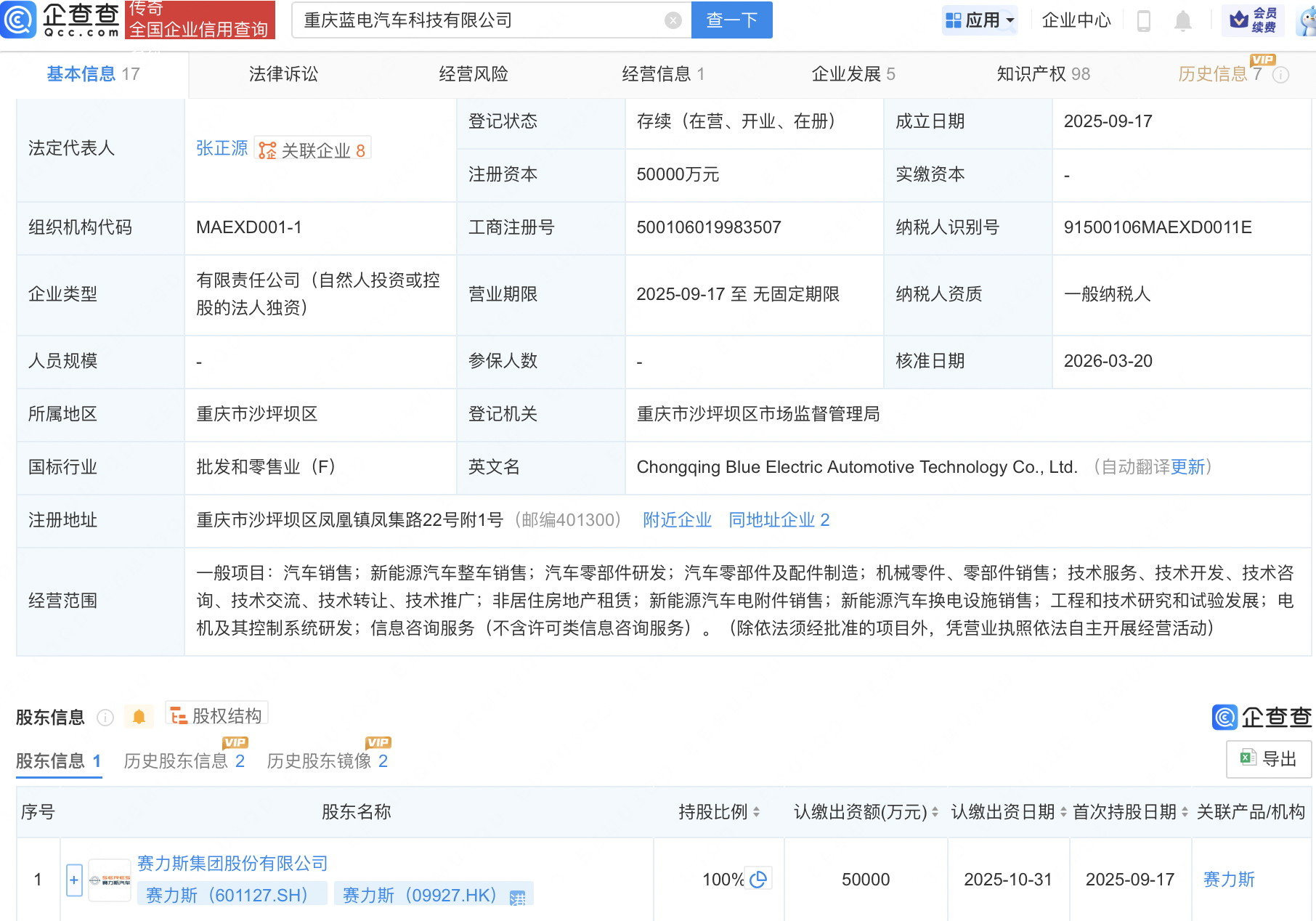This screenshot has width=1316, height=921.
Task: Export shareholder data with 导出 button
Action: point(1268,759)
